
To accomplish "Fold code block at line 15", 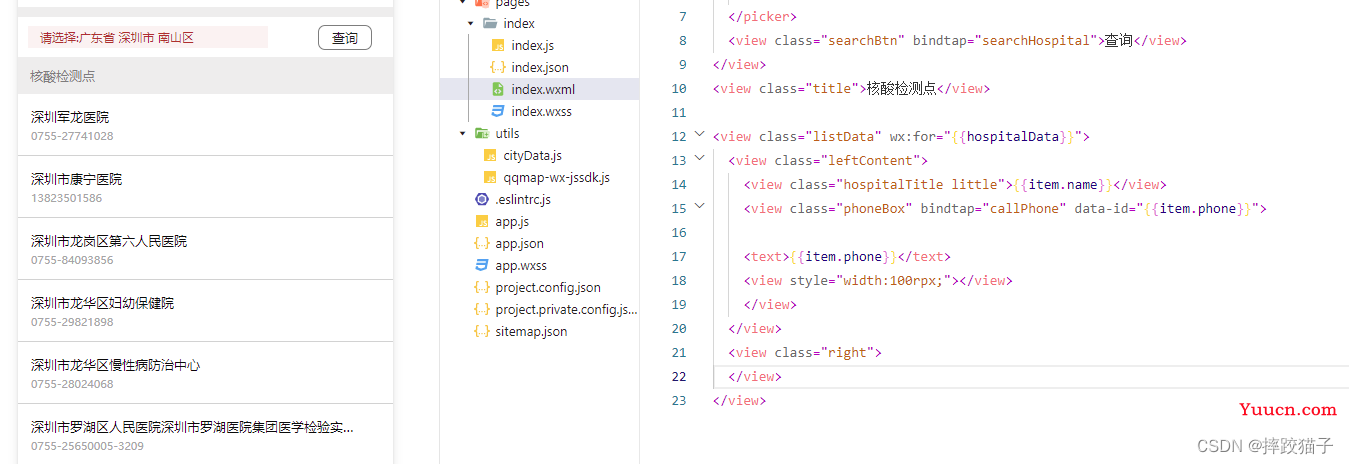I will point(700,206).
